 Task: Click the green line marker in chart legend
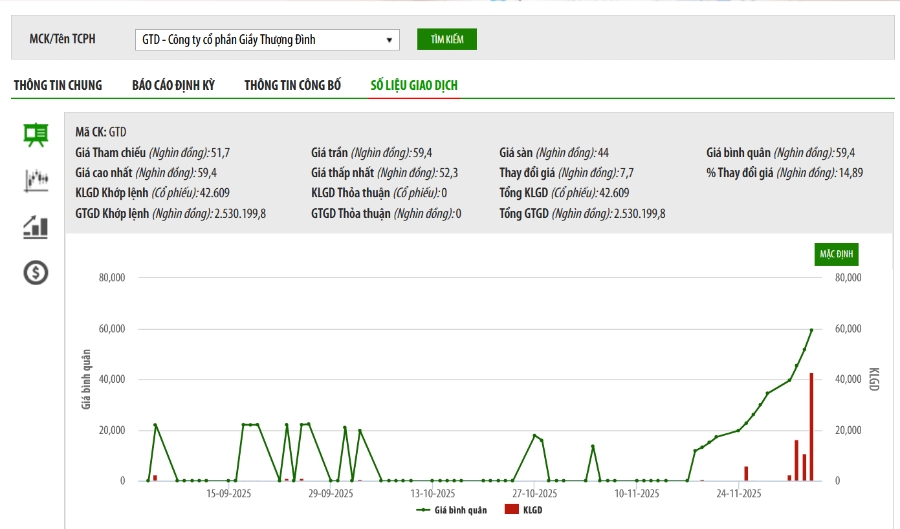click(424, 510)
